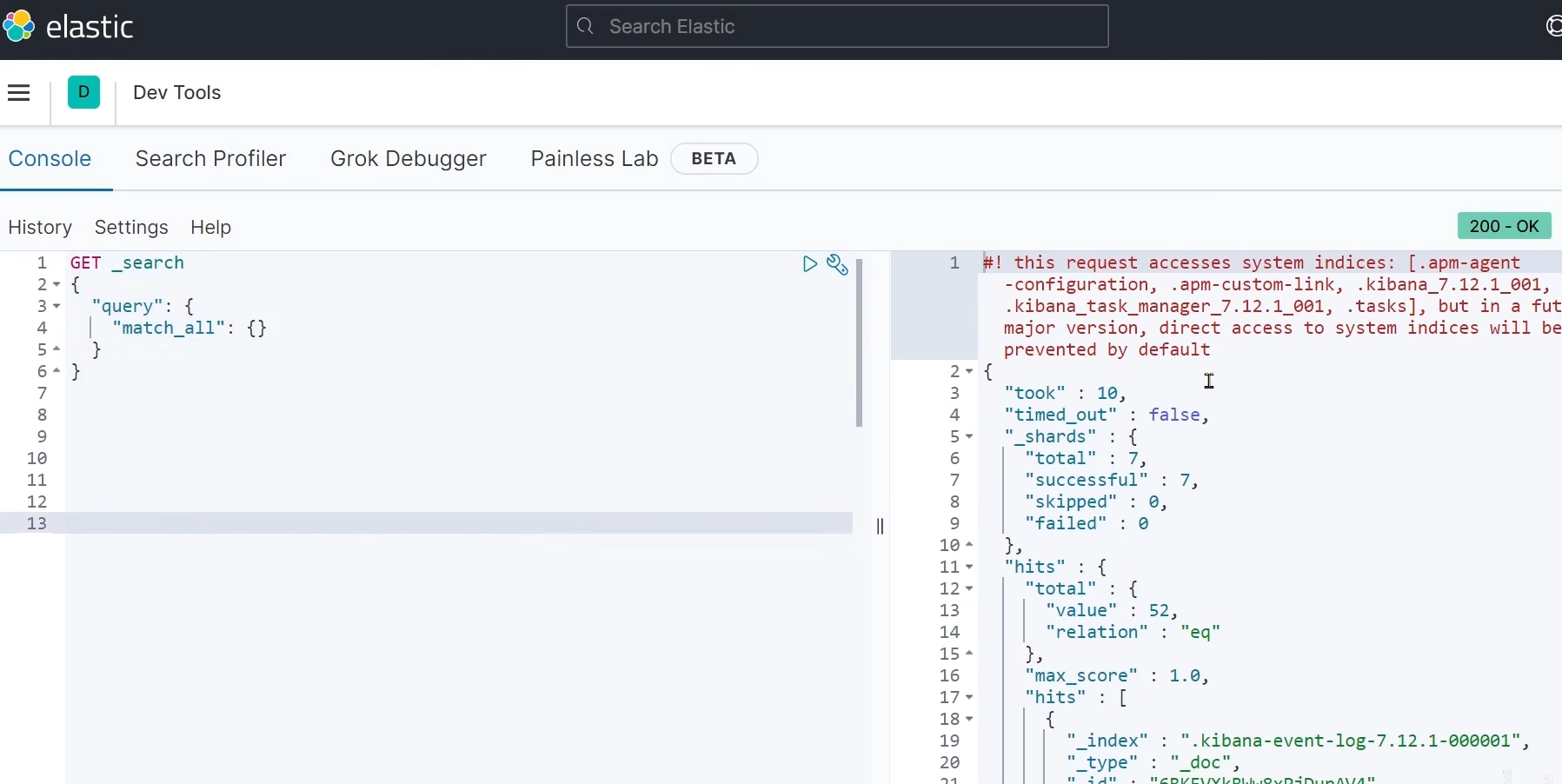Click the search magnifier icon
The height and width of the screenshot is (784, 1562).
point(586,27)
